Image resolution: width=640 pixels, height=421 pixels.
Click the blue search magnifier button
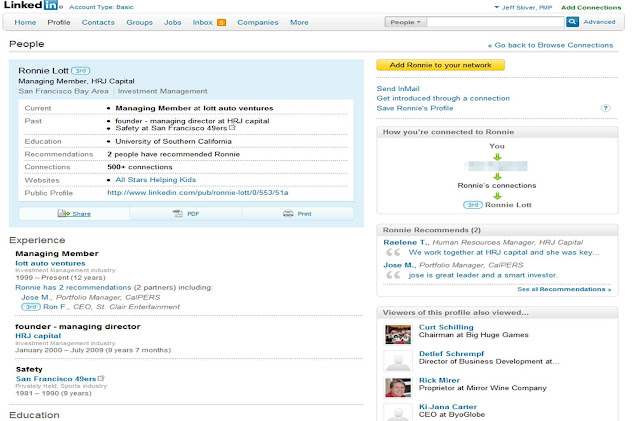coord(572,22)
